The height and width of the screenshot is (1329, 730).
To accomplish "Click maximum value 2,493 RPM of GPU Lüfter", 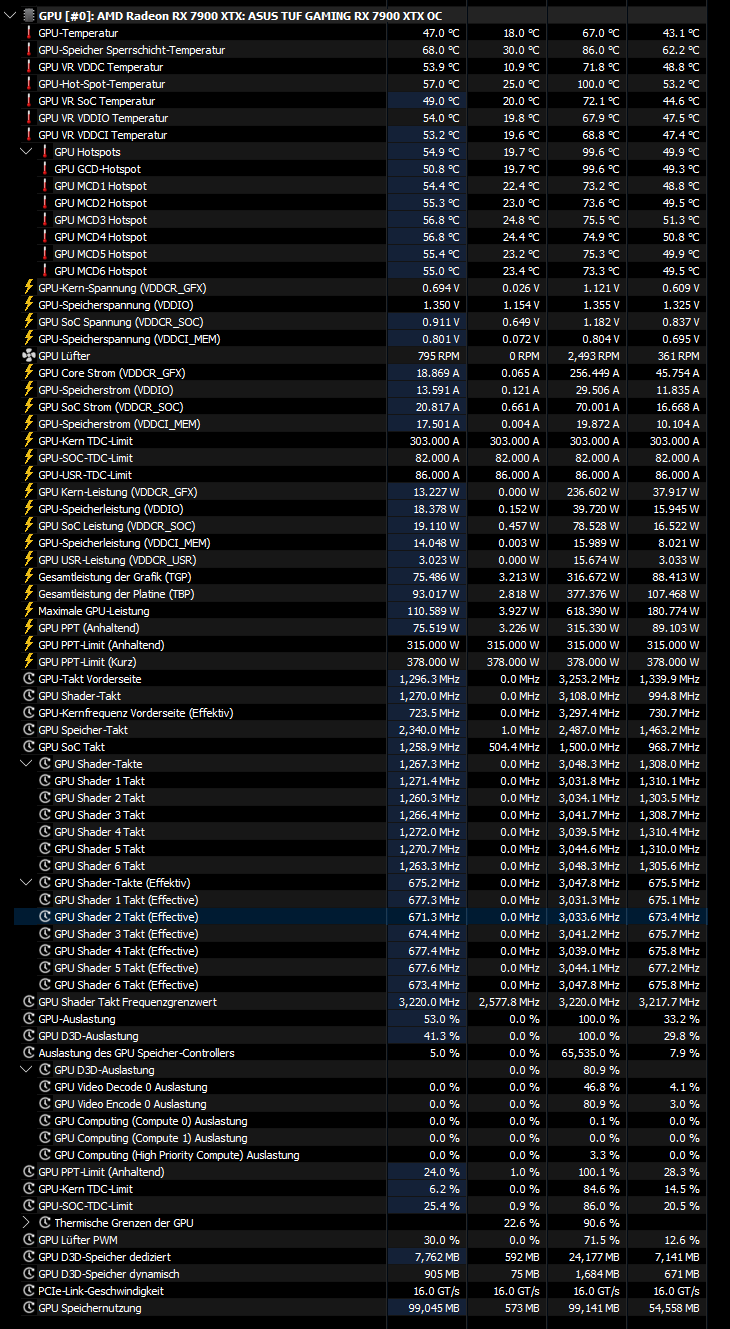I will point(594,356).
